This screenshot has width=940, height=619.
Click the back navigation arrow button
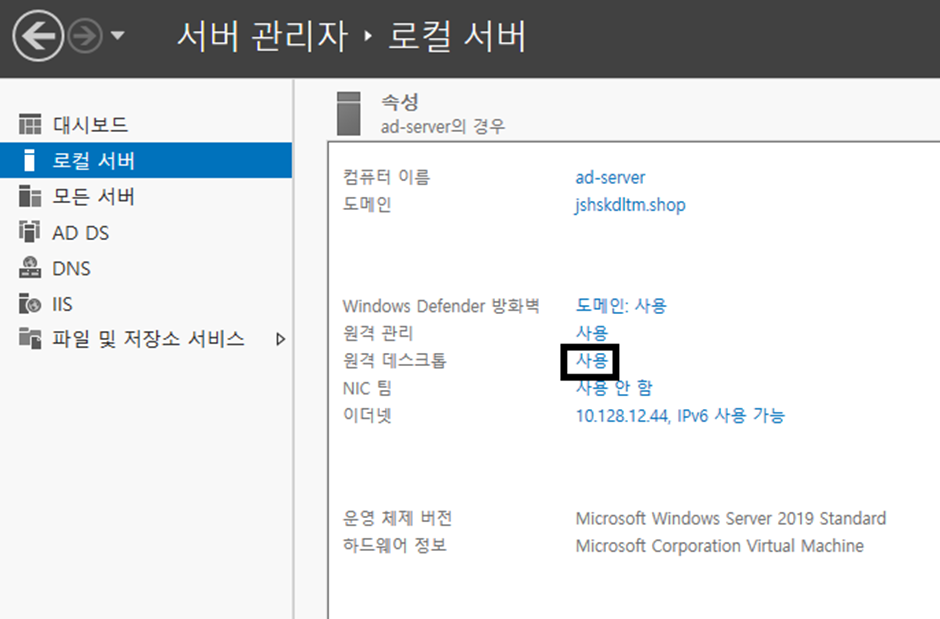point(38,37)
